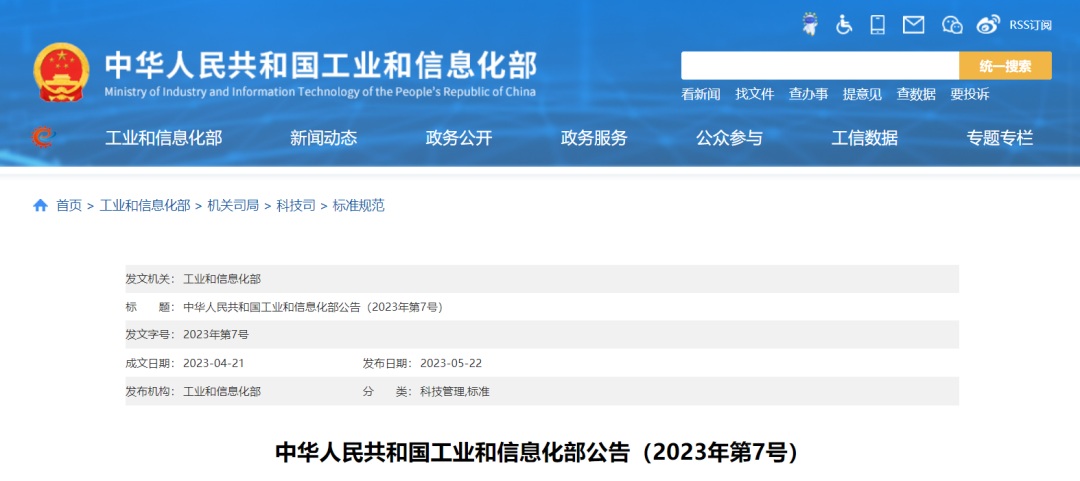Click the 找文件 quick link
The height and width of the screenshot is (481, 1080).
point(754,94)
